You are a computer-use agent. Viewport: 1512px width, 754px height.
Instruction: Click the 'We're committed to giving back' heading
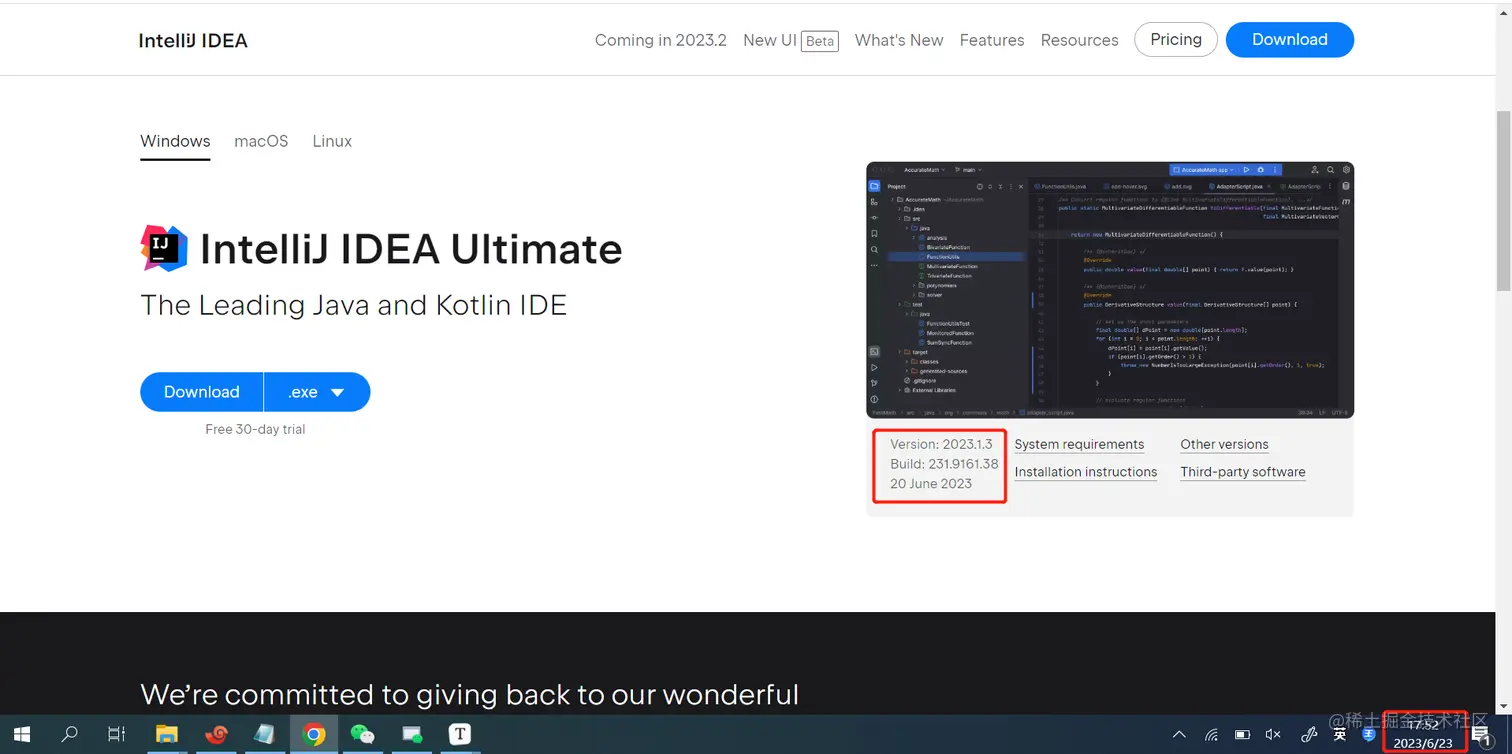(470, 694)
